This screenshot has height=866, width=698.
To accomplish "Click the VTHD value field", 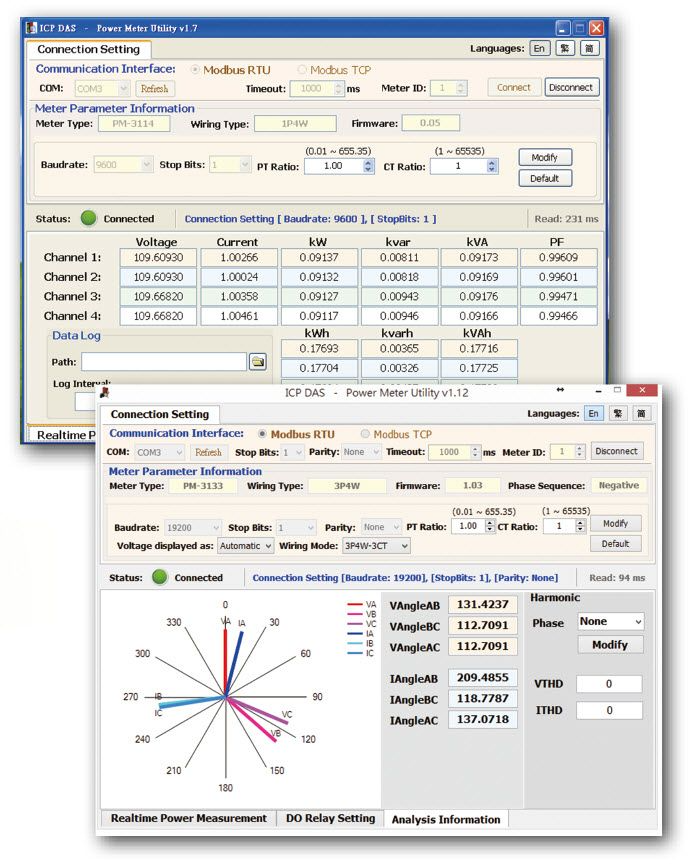I will click(x=609, y=684).
